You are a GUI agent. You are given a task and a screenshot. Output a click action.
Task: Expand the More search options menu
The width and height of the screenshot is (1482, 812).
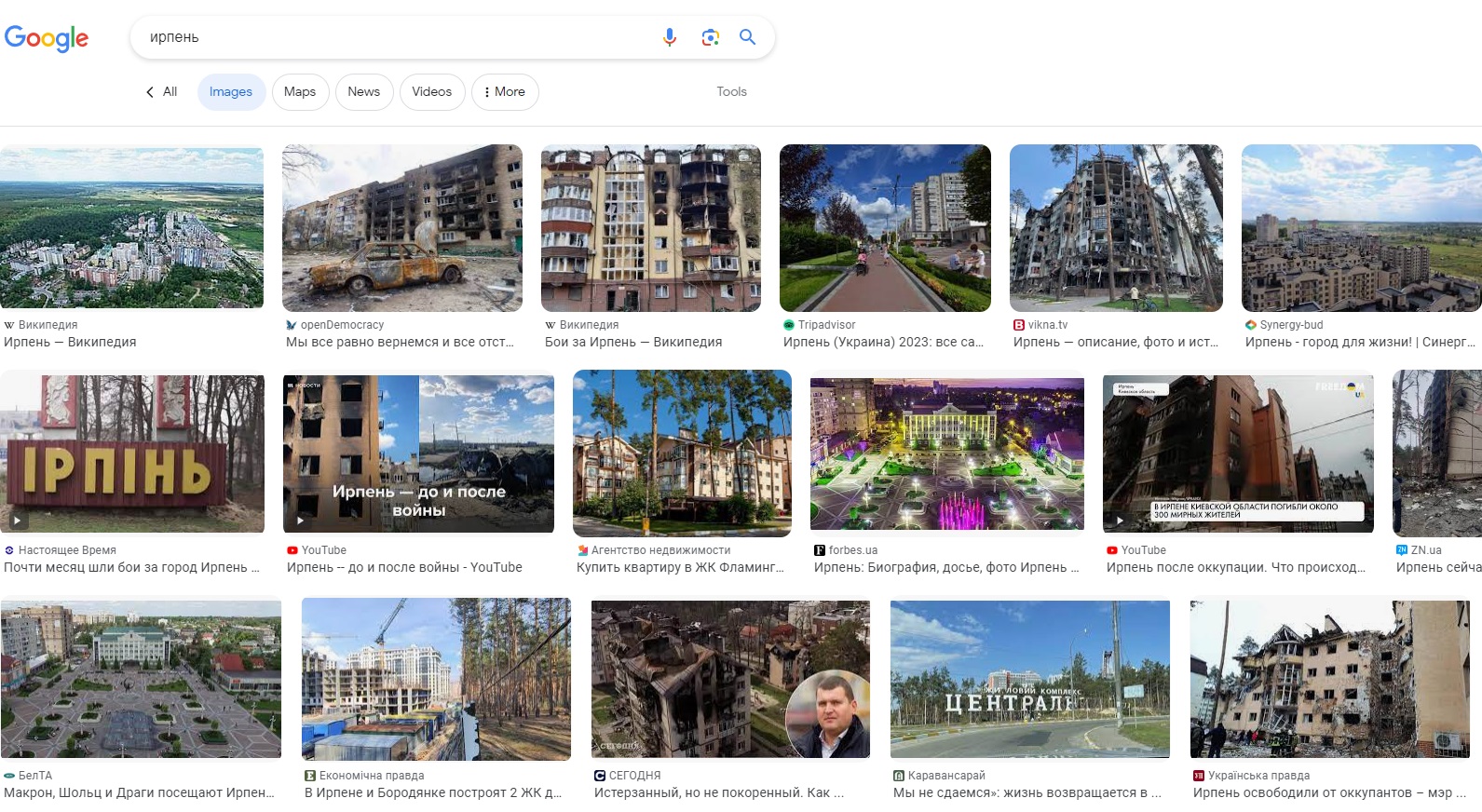[x=505, y=92]
